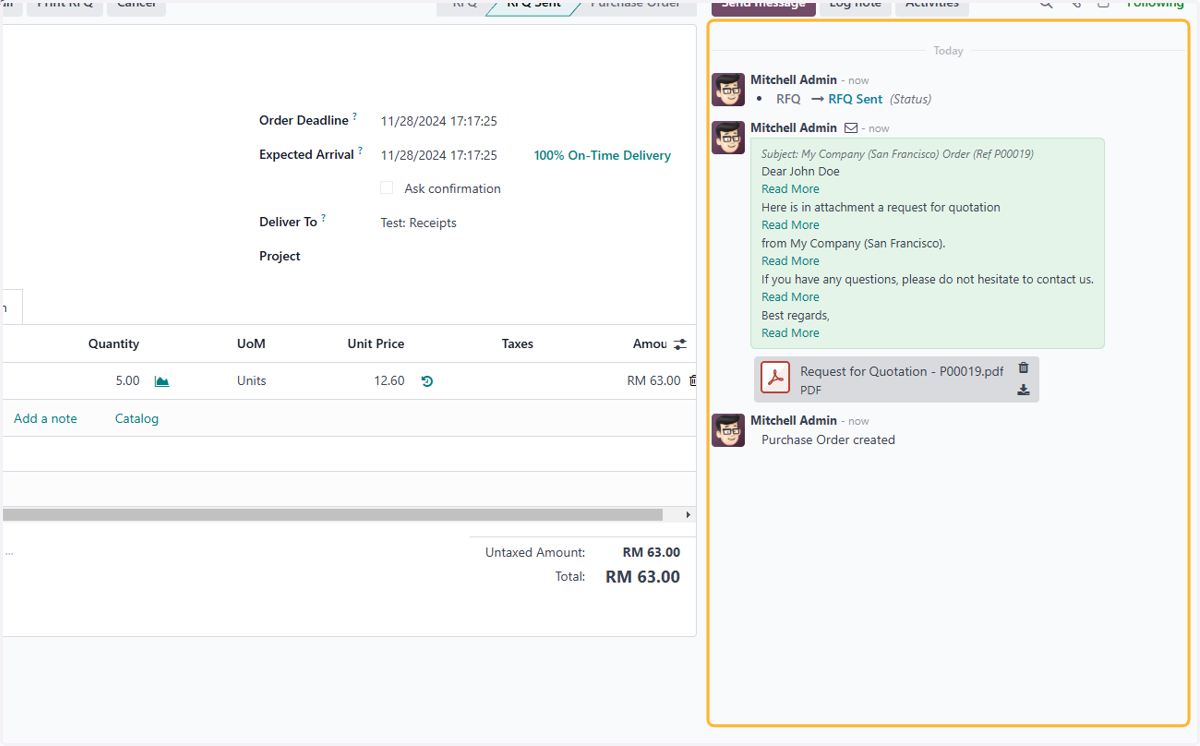Sort by the Unit Price column header
Image resolution: width=1200 pixels, height=746 pixels.
tap(376, 344)
